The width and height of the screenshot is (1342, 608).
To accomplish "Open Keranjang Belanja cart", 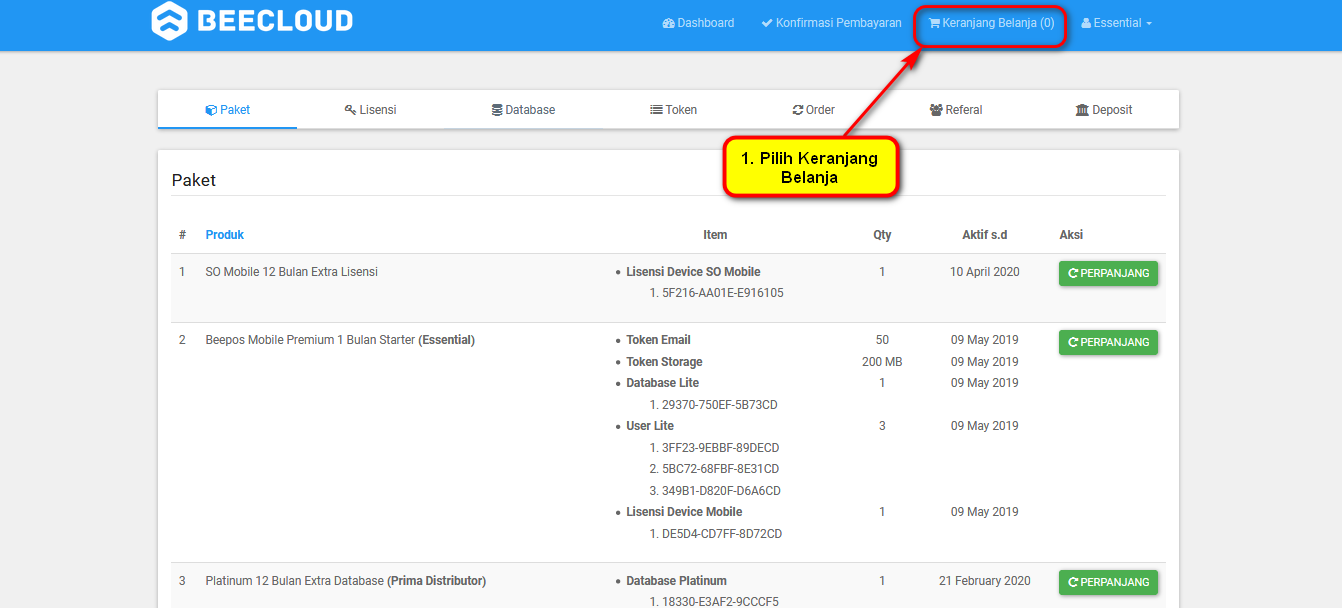I will 991,23.
